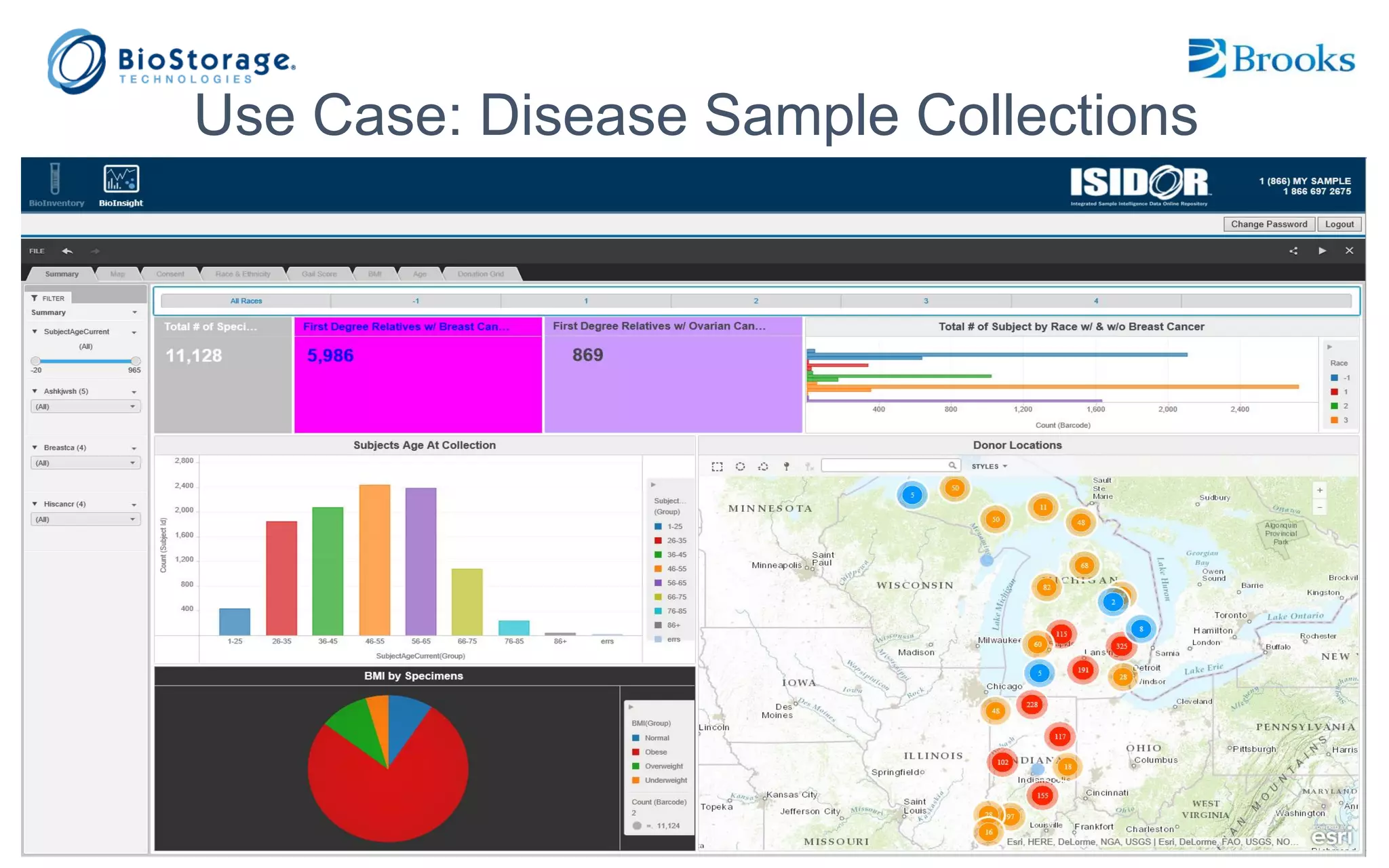Toggle Overweight BMI legend entry
The height and width of the screenshot is (868, 1389).
click(x=657, y=766)
